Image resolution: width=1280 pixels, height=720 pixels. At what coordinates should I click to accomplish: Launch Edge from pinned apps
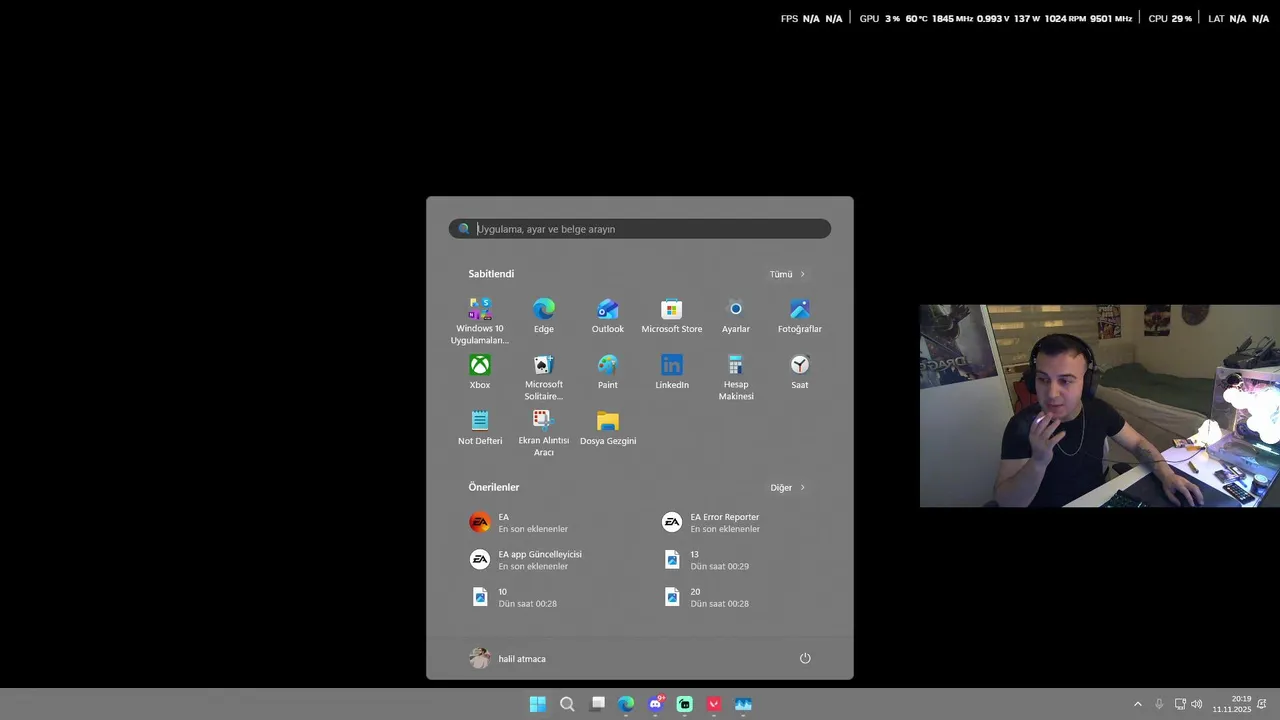544,316
